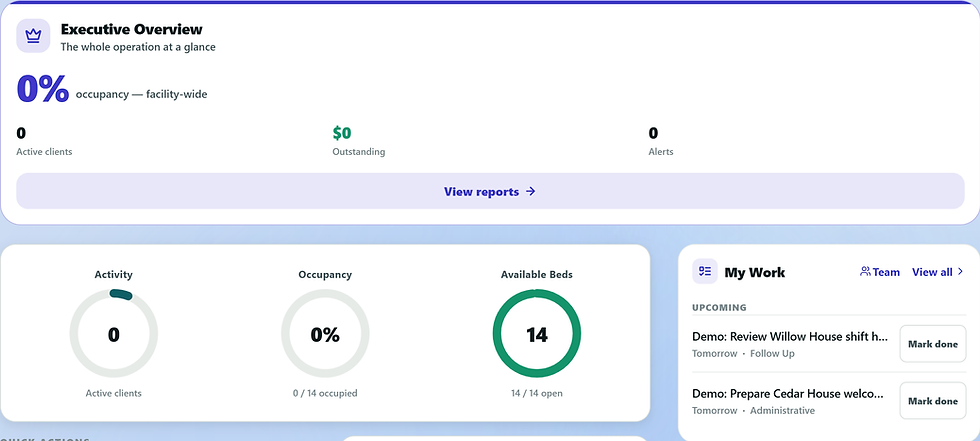Click the Occupancy 0% ring gauge
Image resolution: width=980 pixels, height=441 pixels.
tap(325, 334)
